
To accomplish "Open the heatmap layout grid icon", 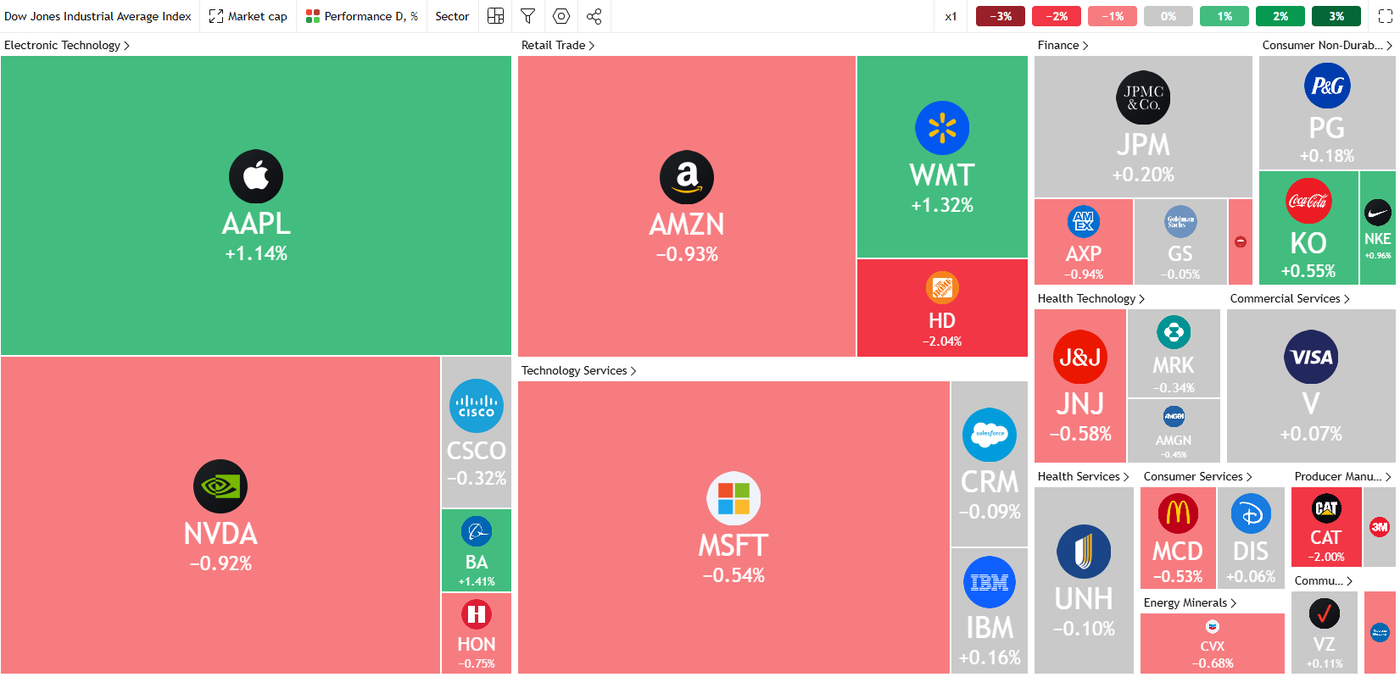I will point(495,16).
